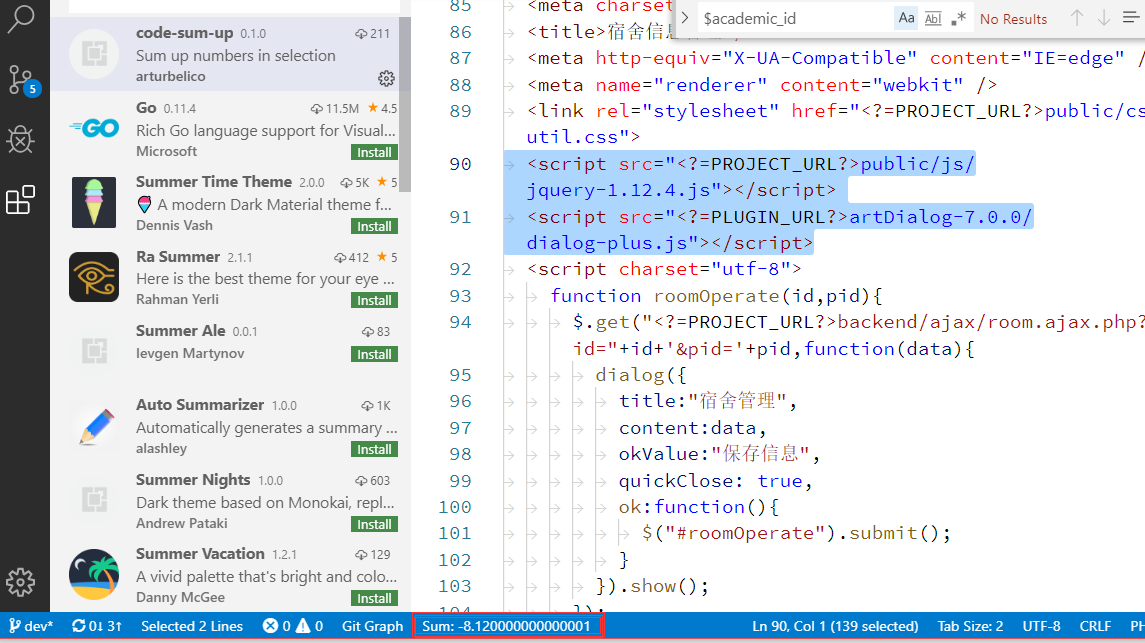Click the Go extension logo
This screenshot has height=643, width=1145.
point(94,128)
